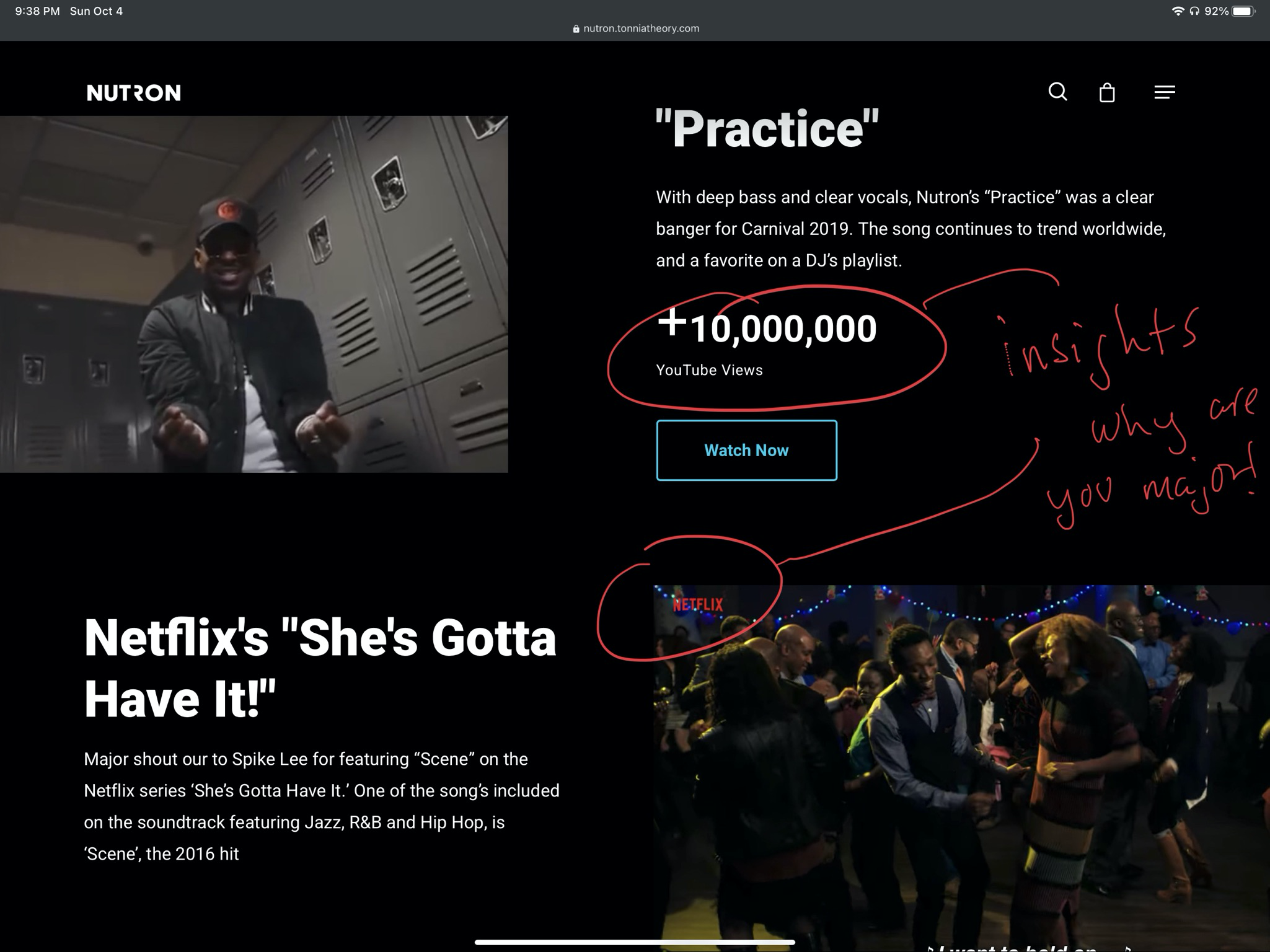
Task: Tap the battery indicator icon
Action: (1243, 11)
